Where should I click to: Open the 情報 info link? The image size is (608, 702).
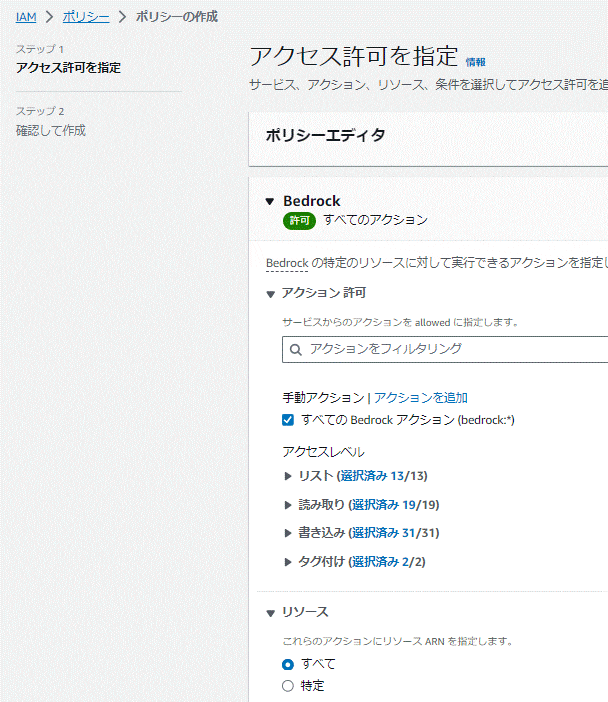[475, 62]
